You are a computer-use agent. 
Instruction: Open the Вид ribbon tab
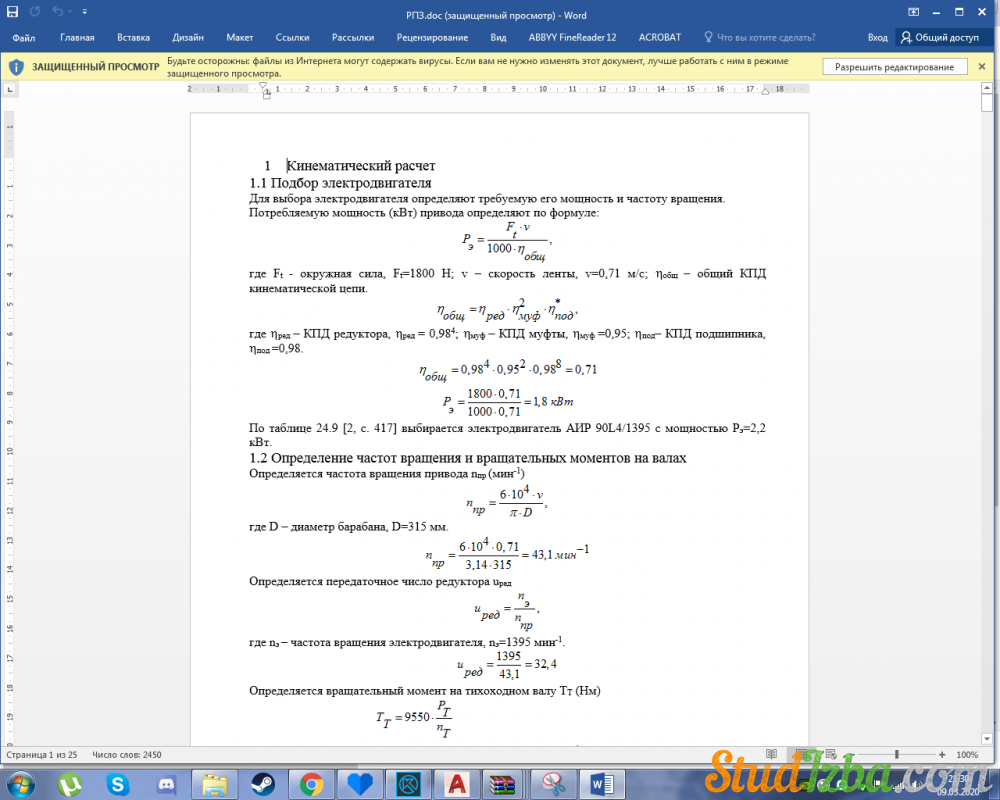(x=498, y=38)
